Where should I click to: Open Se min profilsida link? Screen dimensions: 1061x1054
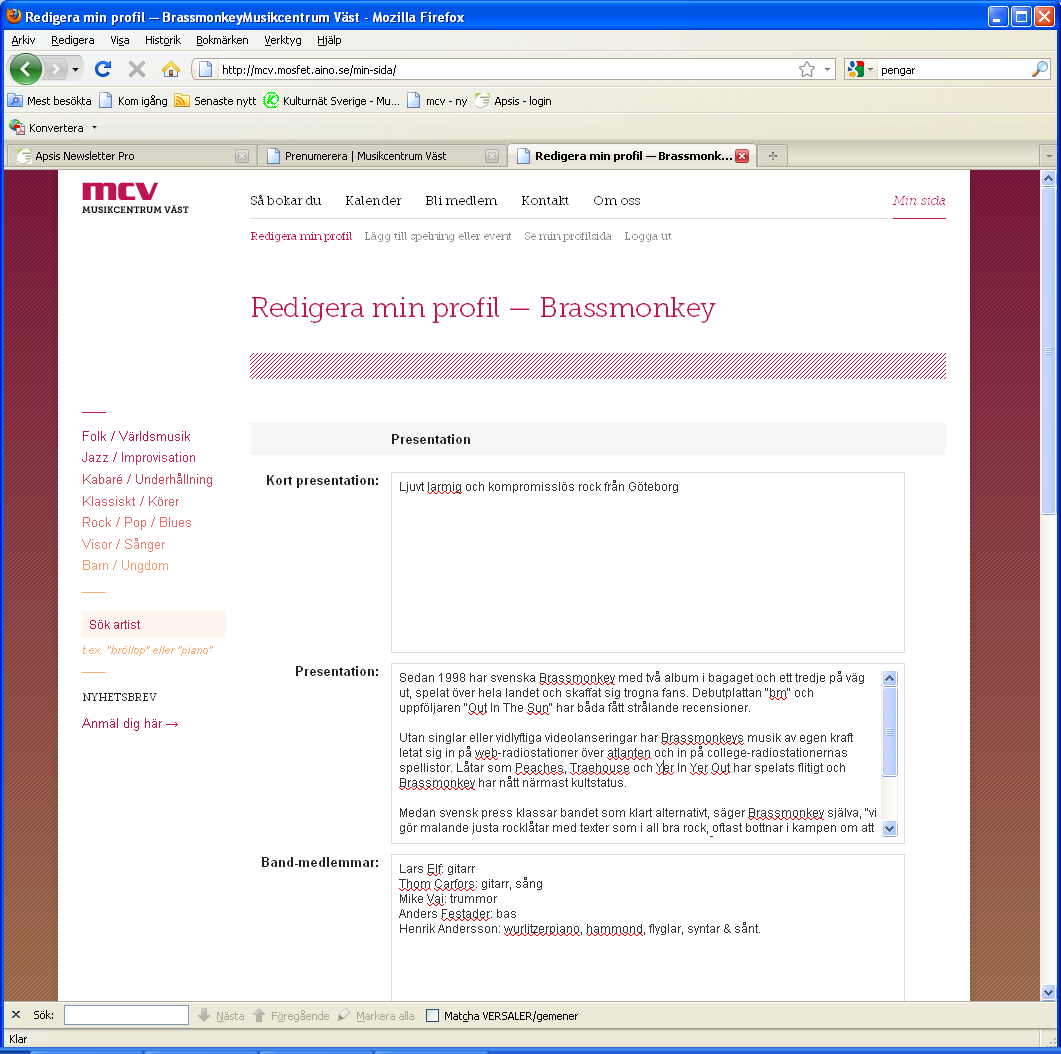tap(568, 236)
